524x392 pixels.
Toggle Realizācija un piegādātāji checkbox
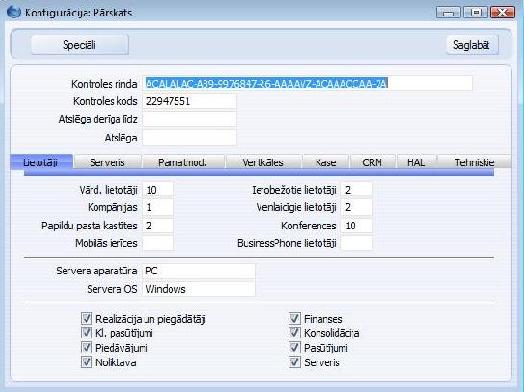87,318
